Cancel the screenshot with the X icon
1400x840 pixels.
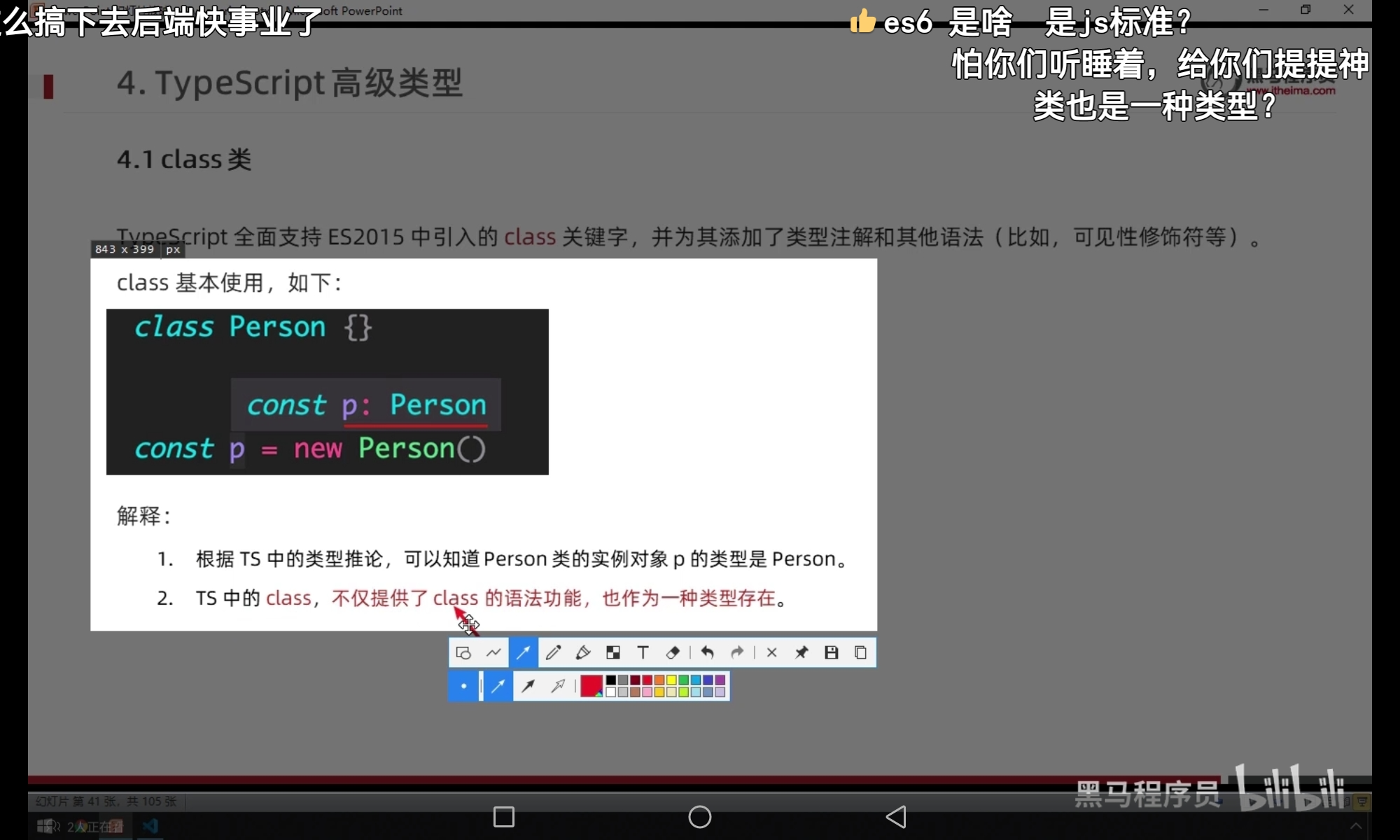click(x=771, y=653)
